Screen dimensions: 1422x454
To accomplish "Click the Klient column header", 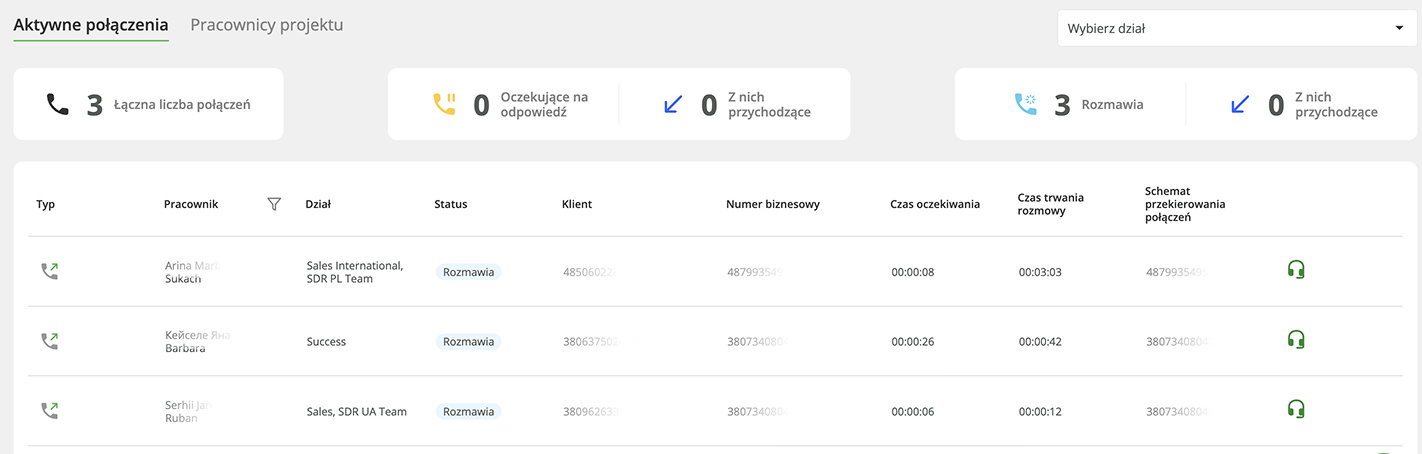I will click(577, 204).
